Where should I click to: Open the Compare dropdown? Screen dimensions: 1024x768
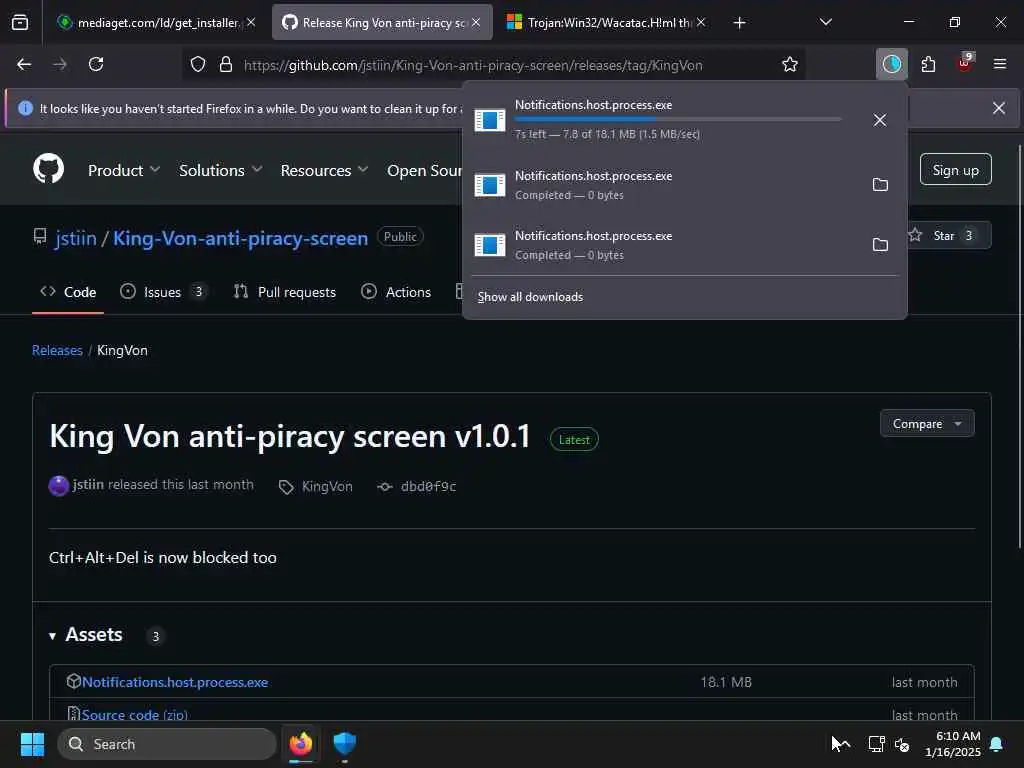click(x=927, y=424)
